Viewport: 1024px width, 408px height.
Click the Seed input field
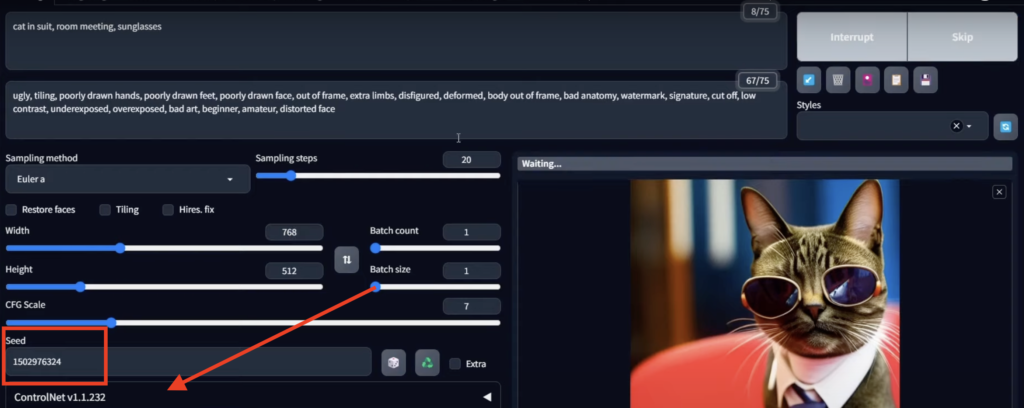pyautogui.click(x=188, y=361)
